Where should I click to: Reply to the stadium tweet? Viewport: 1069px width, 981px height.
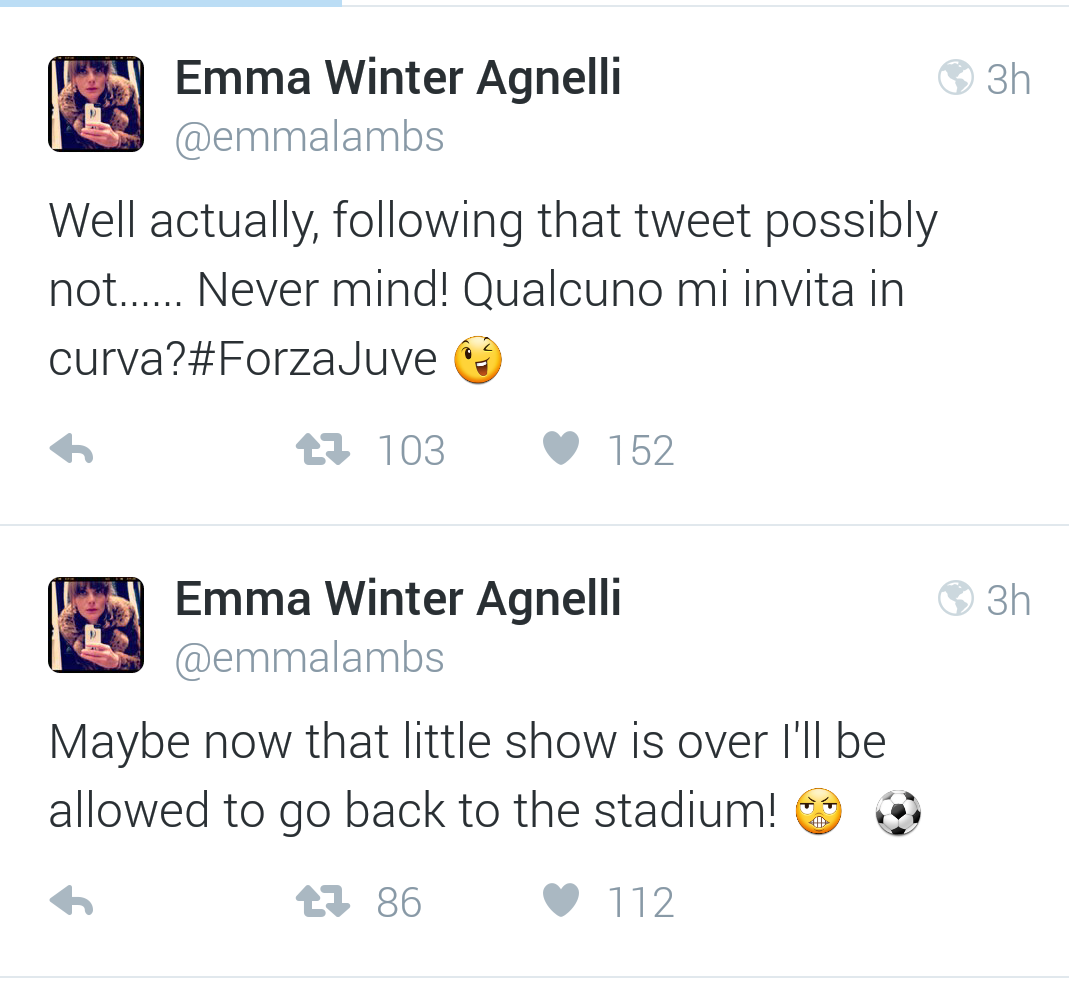[71, 903]
